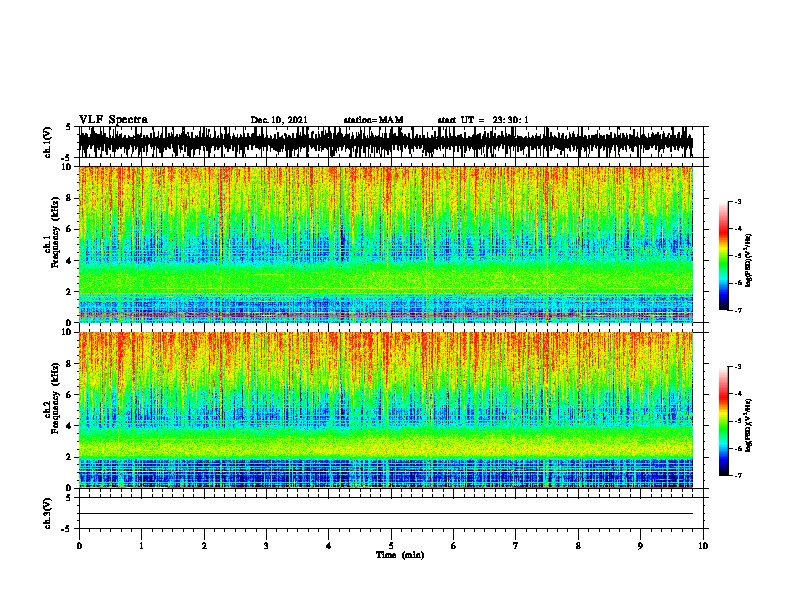Click the "4" kHz tick of the ch.2 spectrogram
The width and height of the screenshot is (792, 612).
click(x=70, y=426)
